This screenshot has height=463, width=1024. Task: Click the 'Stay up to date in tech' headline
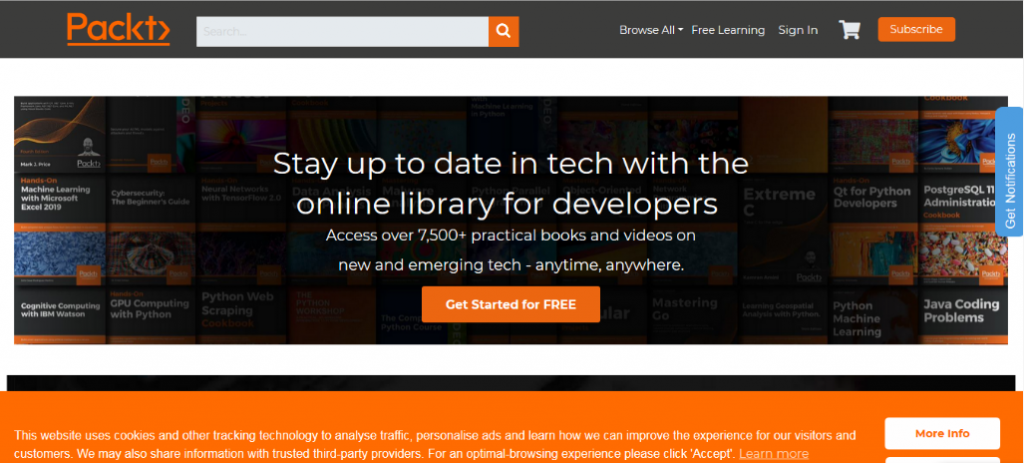511,184
